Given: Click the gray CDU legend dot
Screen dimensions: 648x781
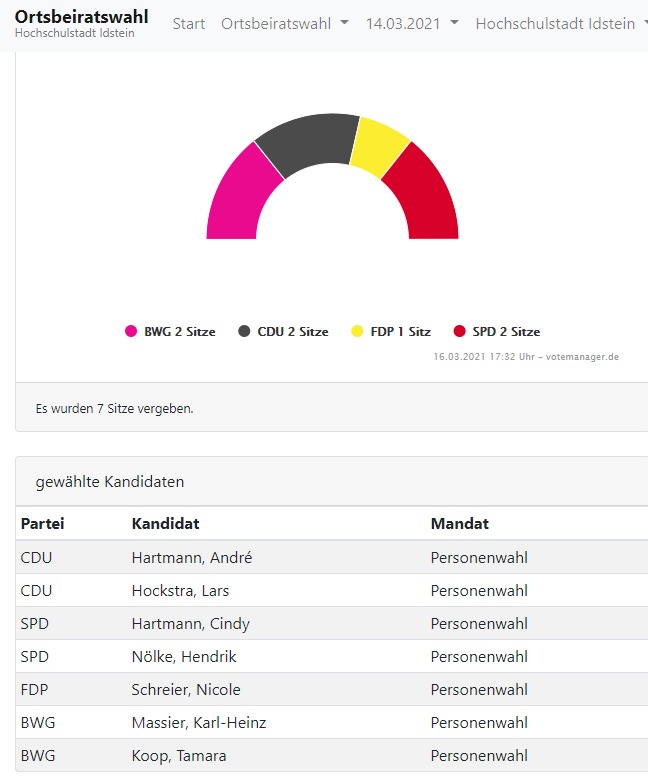Looking at the screenshot, I should [x=244, y=331].
